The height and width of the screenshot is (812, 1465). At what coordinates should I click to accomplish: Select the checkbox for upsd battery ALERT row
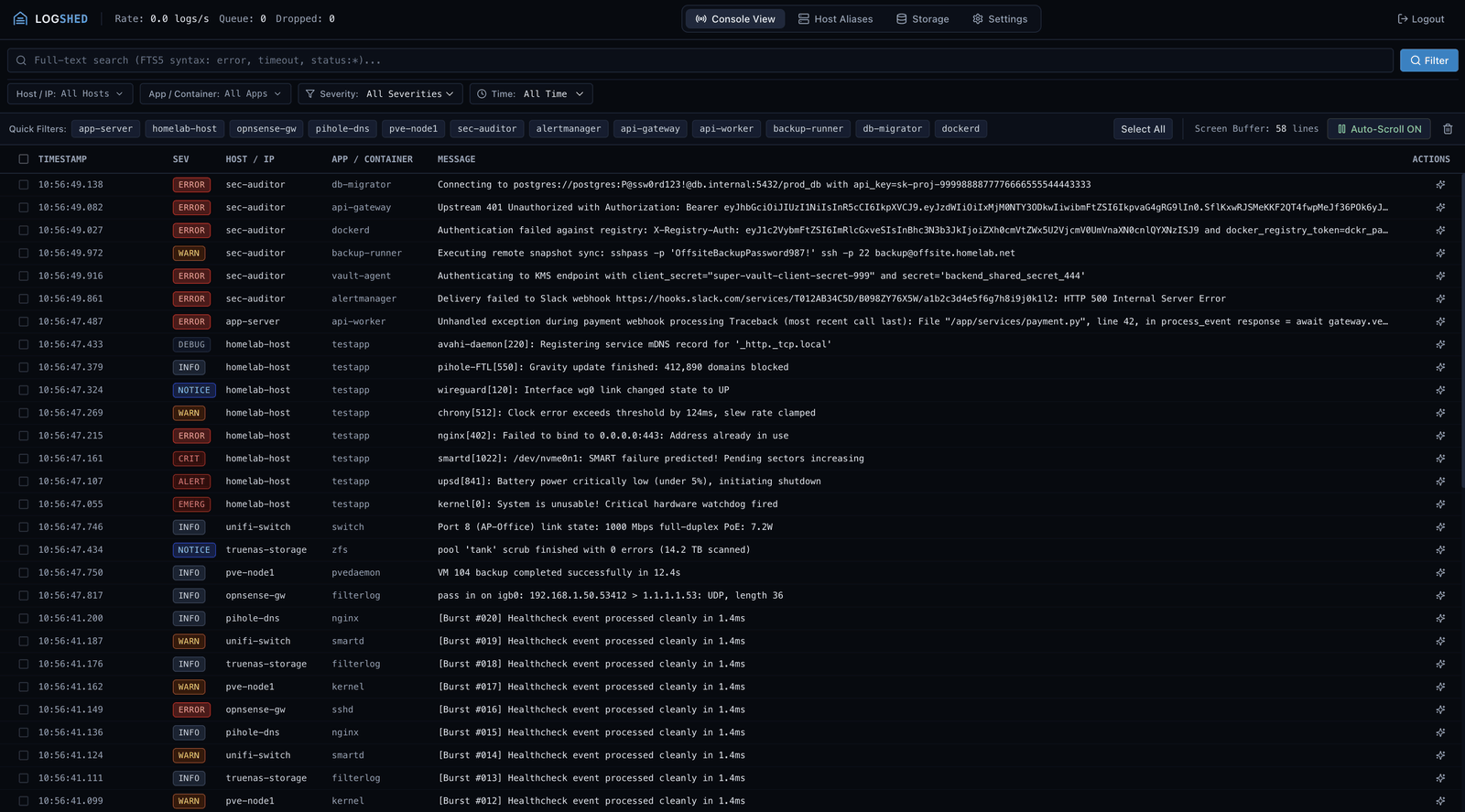pos(24,482)
